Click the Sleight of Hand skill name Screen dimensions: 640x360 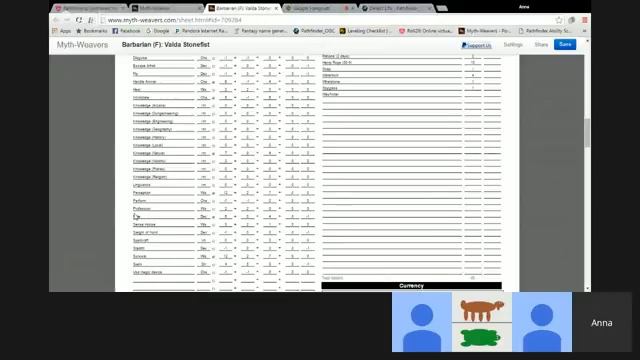pos(145,233)
